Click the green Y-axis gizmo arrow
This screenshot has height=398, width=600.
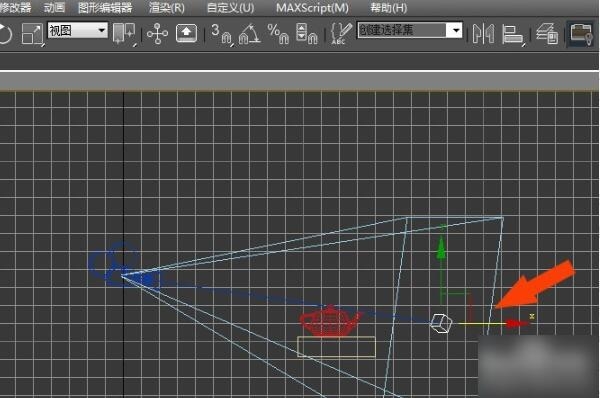click(442, 247)
